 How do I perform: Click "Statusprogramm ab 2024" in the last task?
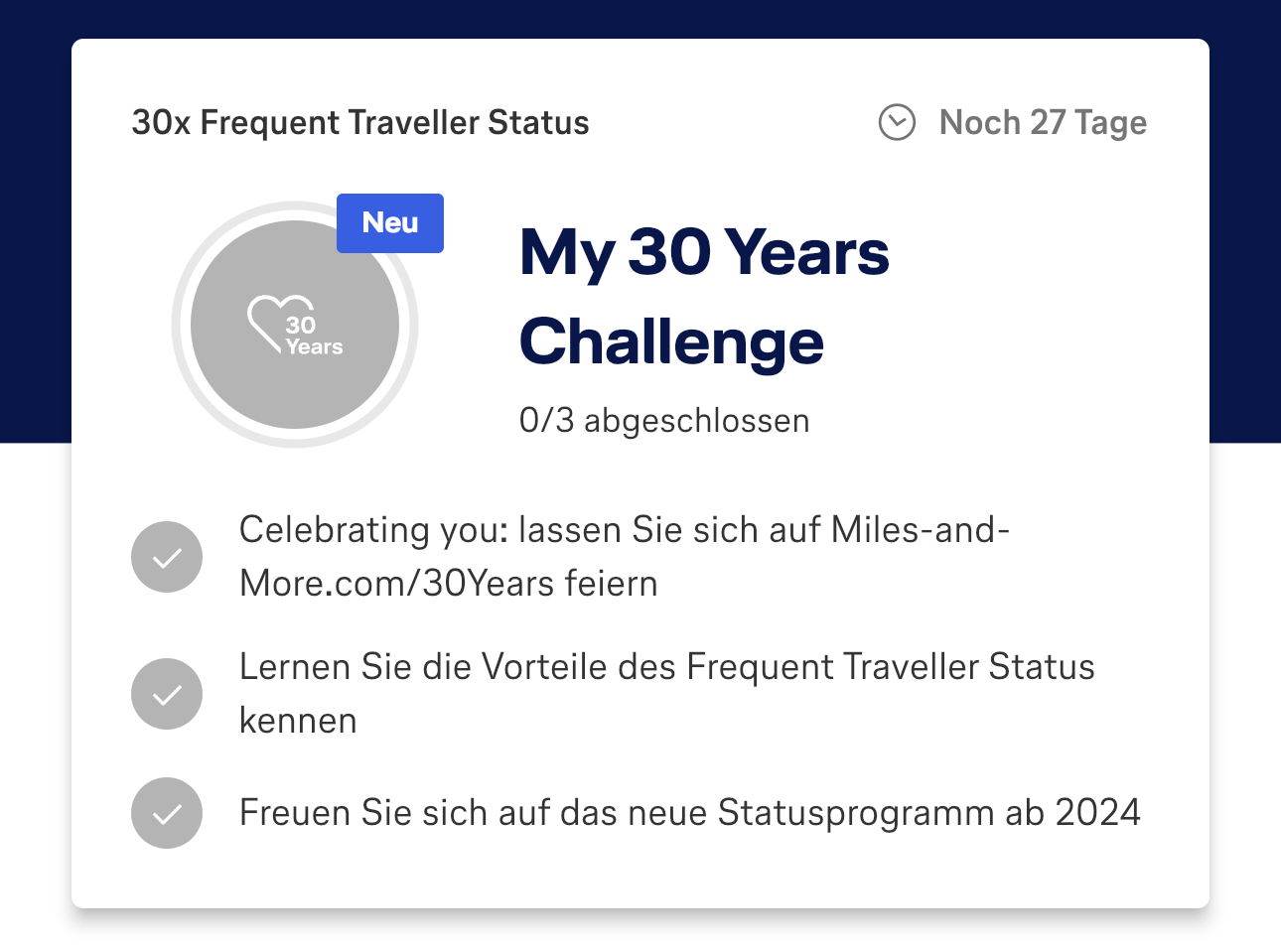click(928, 813)
